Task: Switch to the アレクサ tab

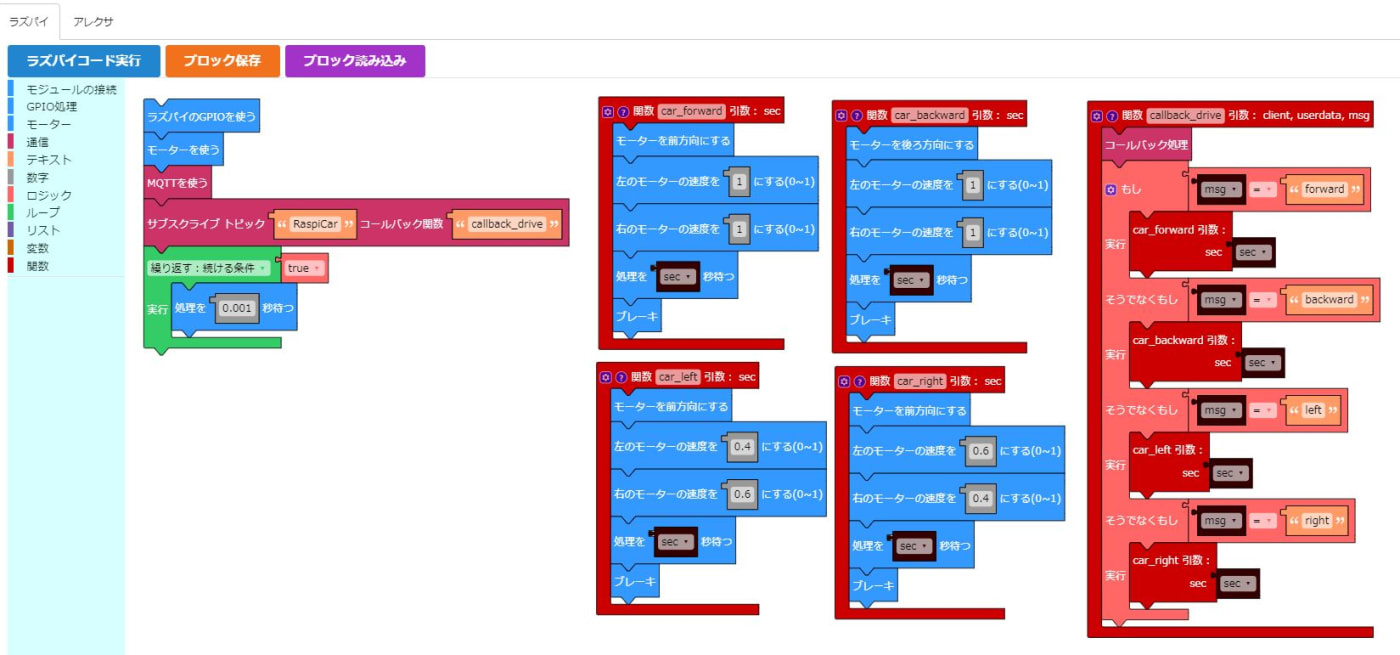Action: [93, 21]
